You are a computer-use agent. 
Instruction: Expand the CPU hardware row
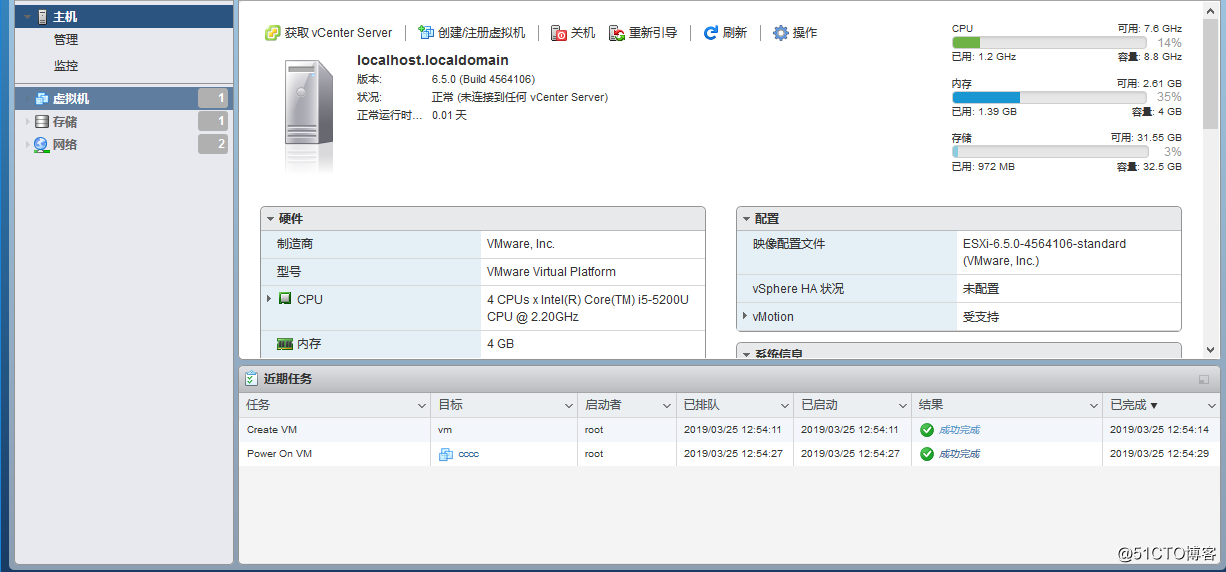tap(269, 299)
